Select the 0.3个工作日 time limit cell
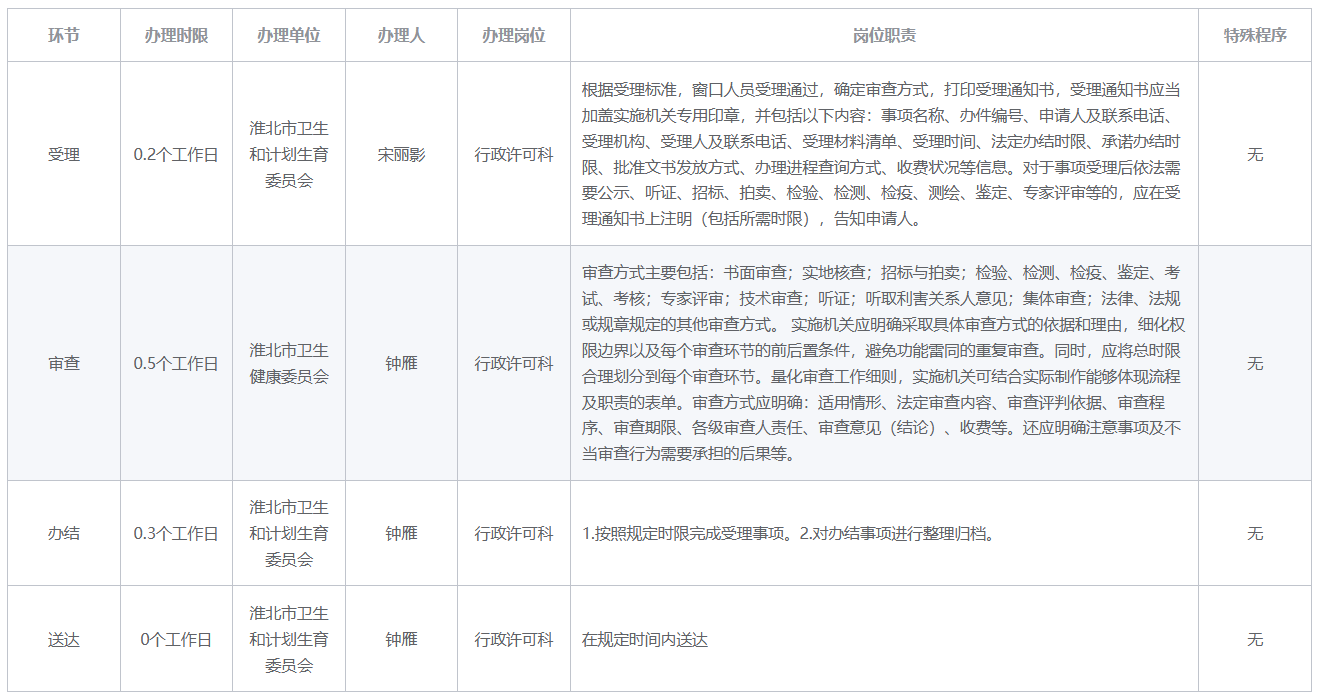1318x695 pixels. click(176, 534)
